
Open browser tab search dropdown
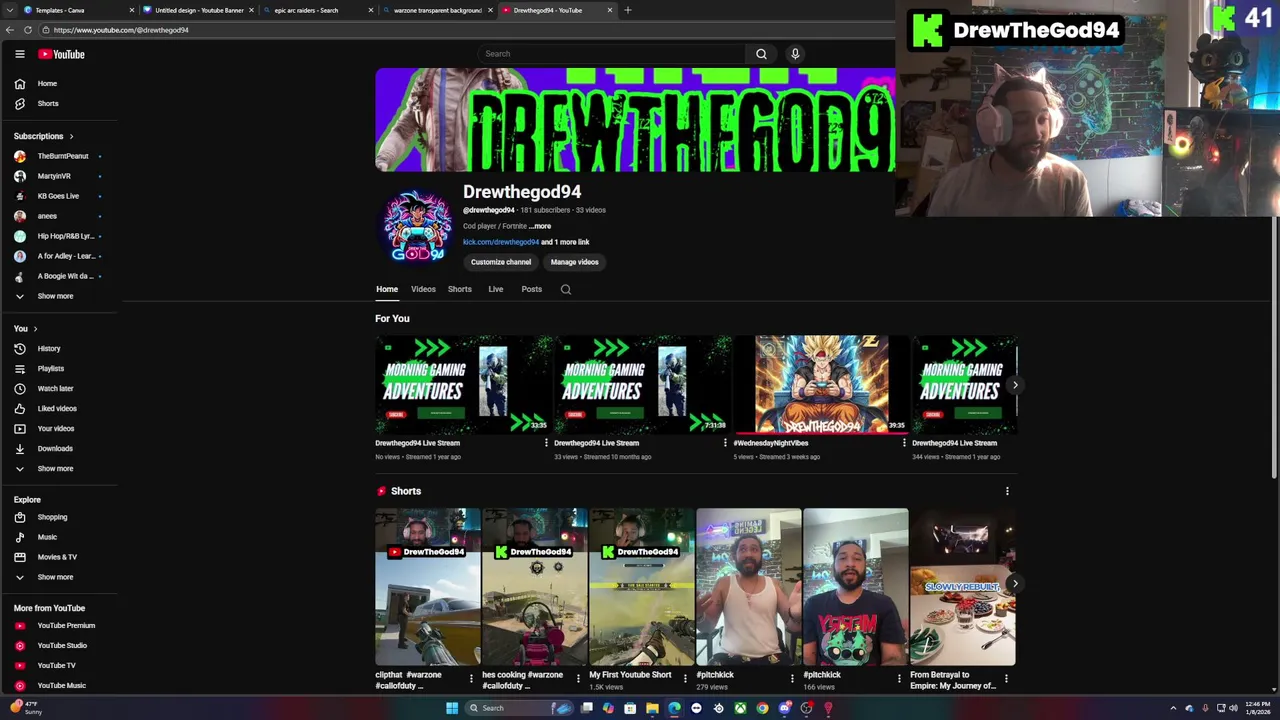[10, 10]
